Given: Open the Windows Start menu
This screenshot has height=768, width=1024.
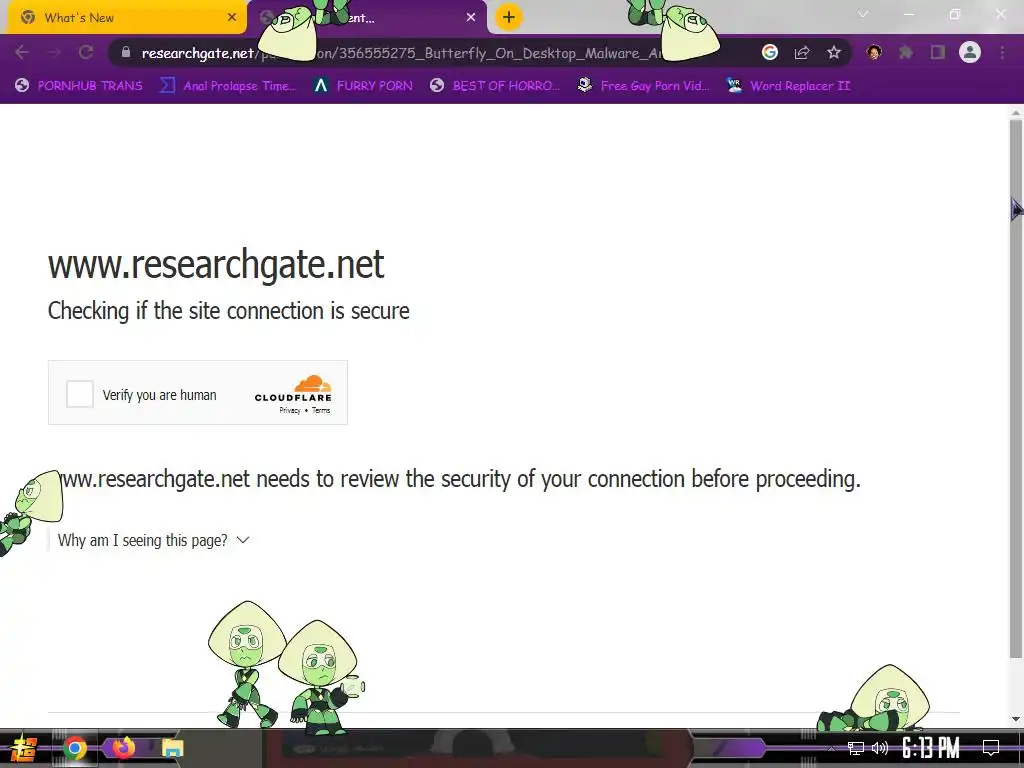Looking at the screenshot, I should [x=24, y=748].
